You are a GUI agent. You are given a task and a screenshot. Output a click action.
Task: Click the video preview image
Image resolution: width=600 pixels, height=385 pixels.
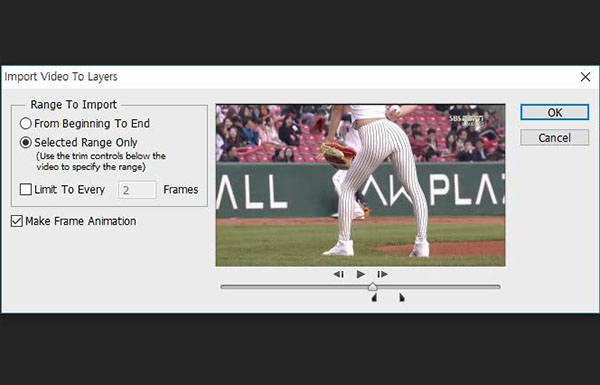coord(360,185)
